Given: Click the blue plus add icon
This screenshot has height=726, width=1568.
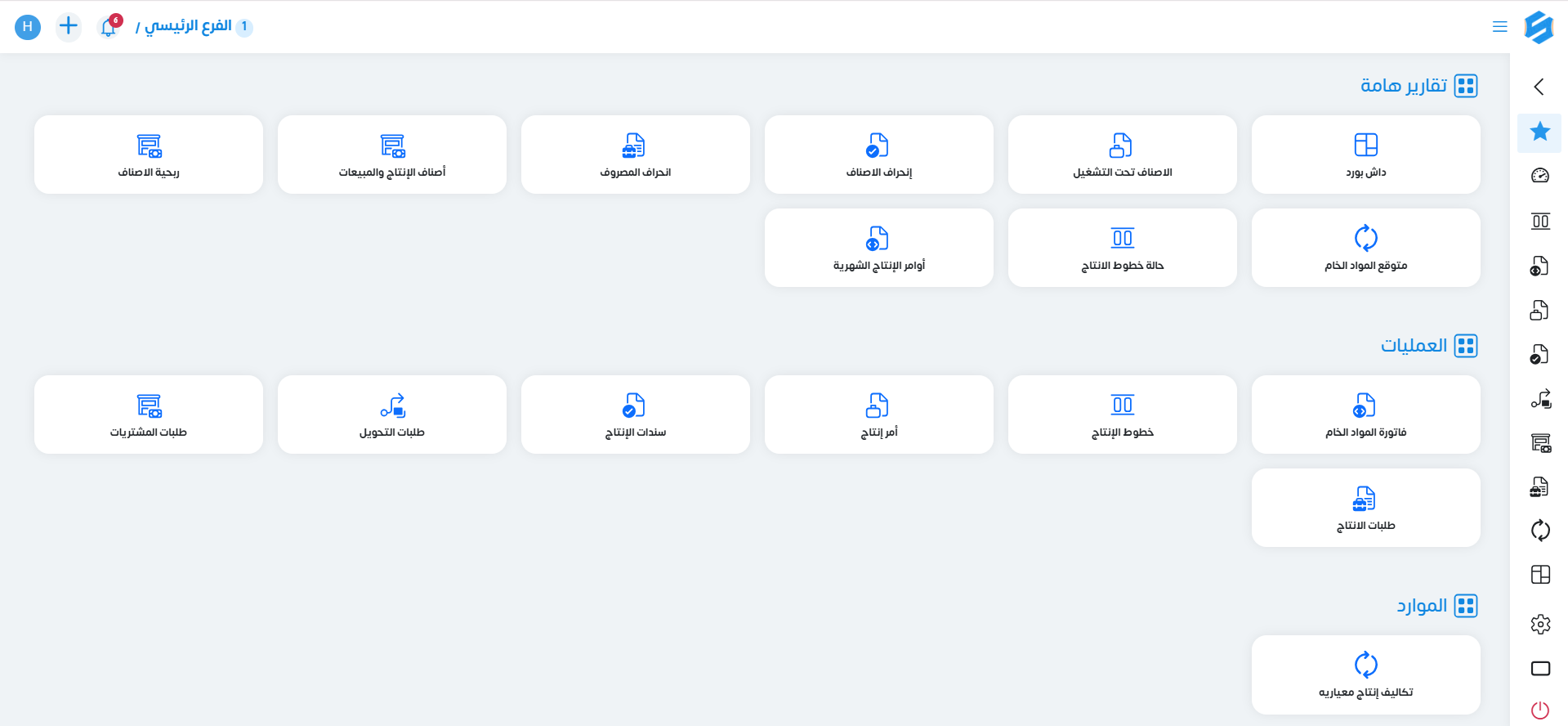Looking at the screenshot, I should 69,26.
